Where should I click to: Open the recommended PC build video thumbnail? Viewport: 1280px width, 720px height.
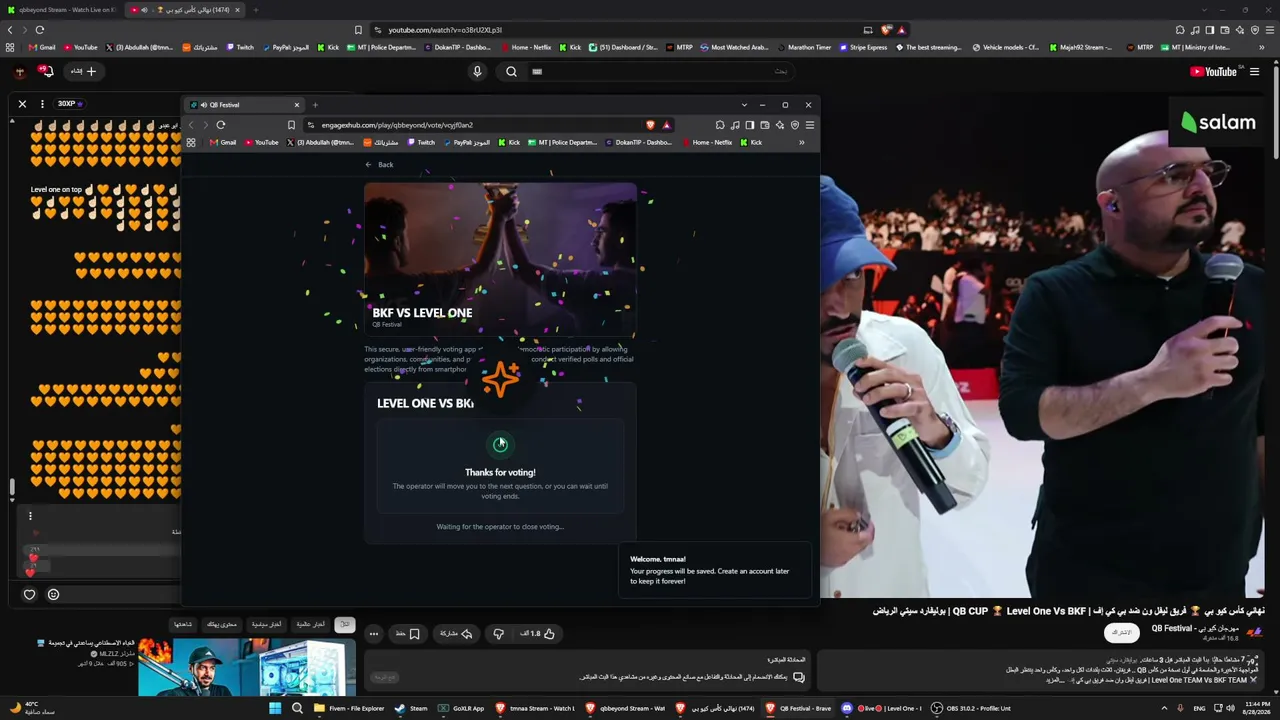click(x=247, y=667)
